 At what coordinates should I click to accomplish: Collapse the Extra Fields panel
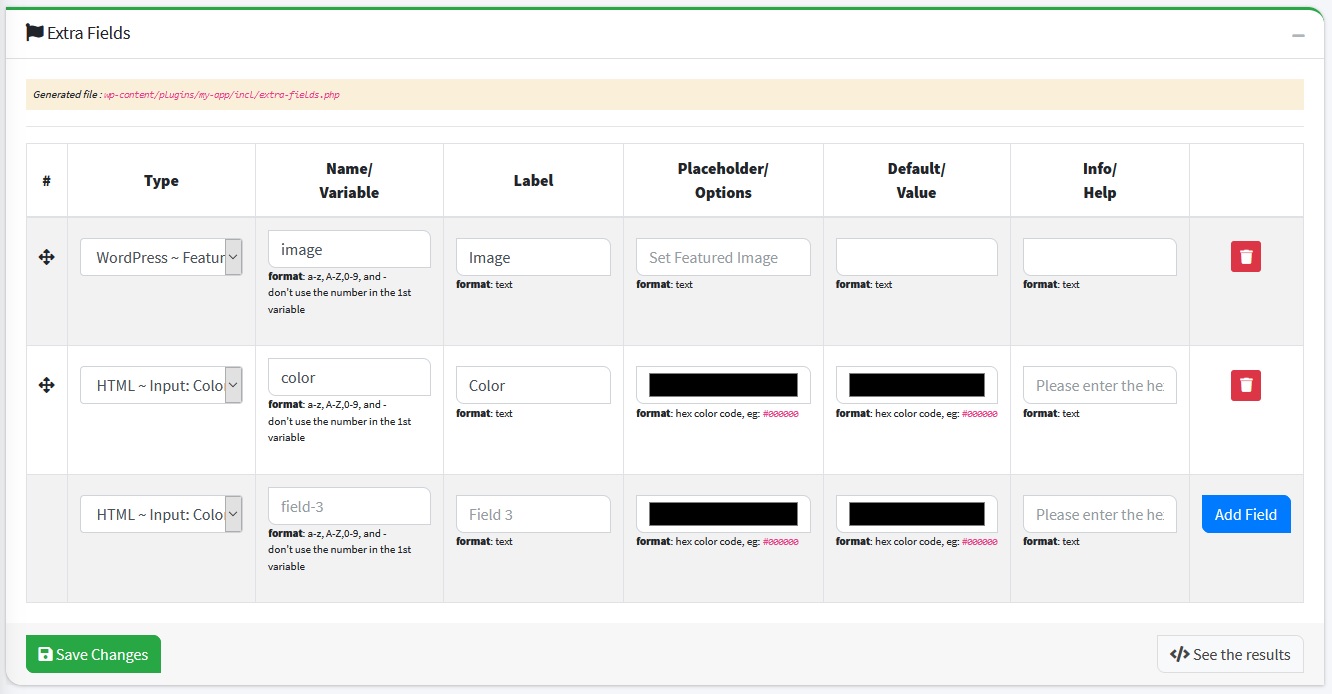pyautogui.click(x=1298, y=35)
